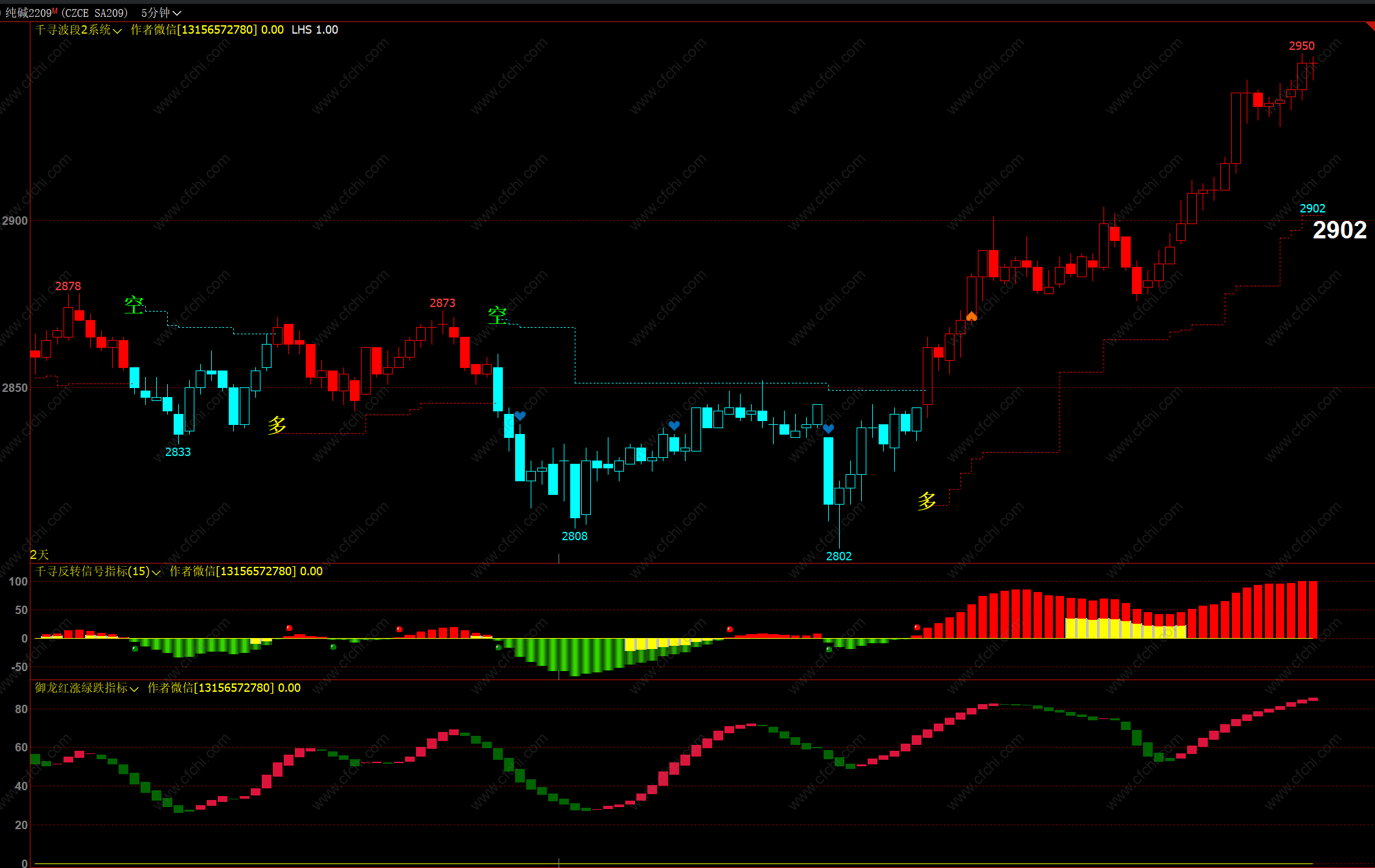The height and width of the screenshot is (868, 1375).
Task: Click the green 空 signal below the 2873 label
Action: (x=497, y=315)
